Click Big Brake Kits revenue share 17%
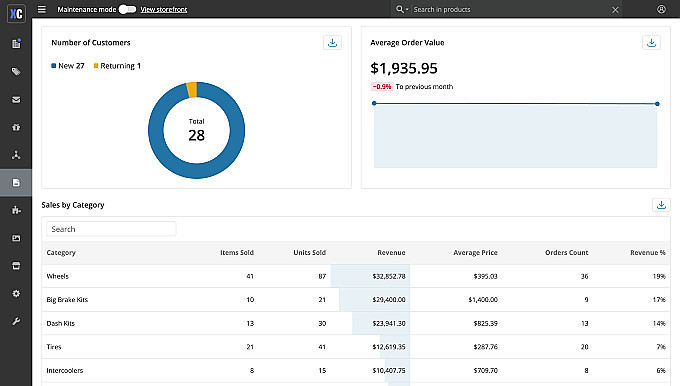This screenshot has width=680, height=386. click(659, 300)
